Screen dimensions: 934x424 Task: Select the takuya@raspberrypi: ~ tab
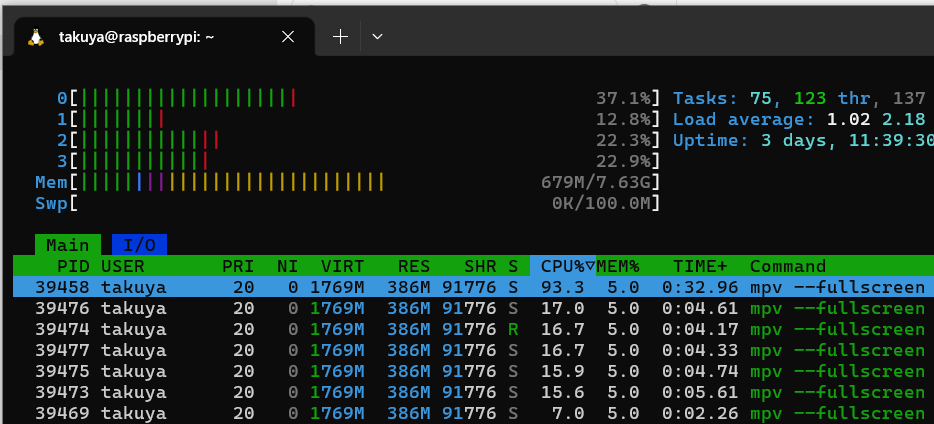pyautogui.click(x=164, y=37)
